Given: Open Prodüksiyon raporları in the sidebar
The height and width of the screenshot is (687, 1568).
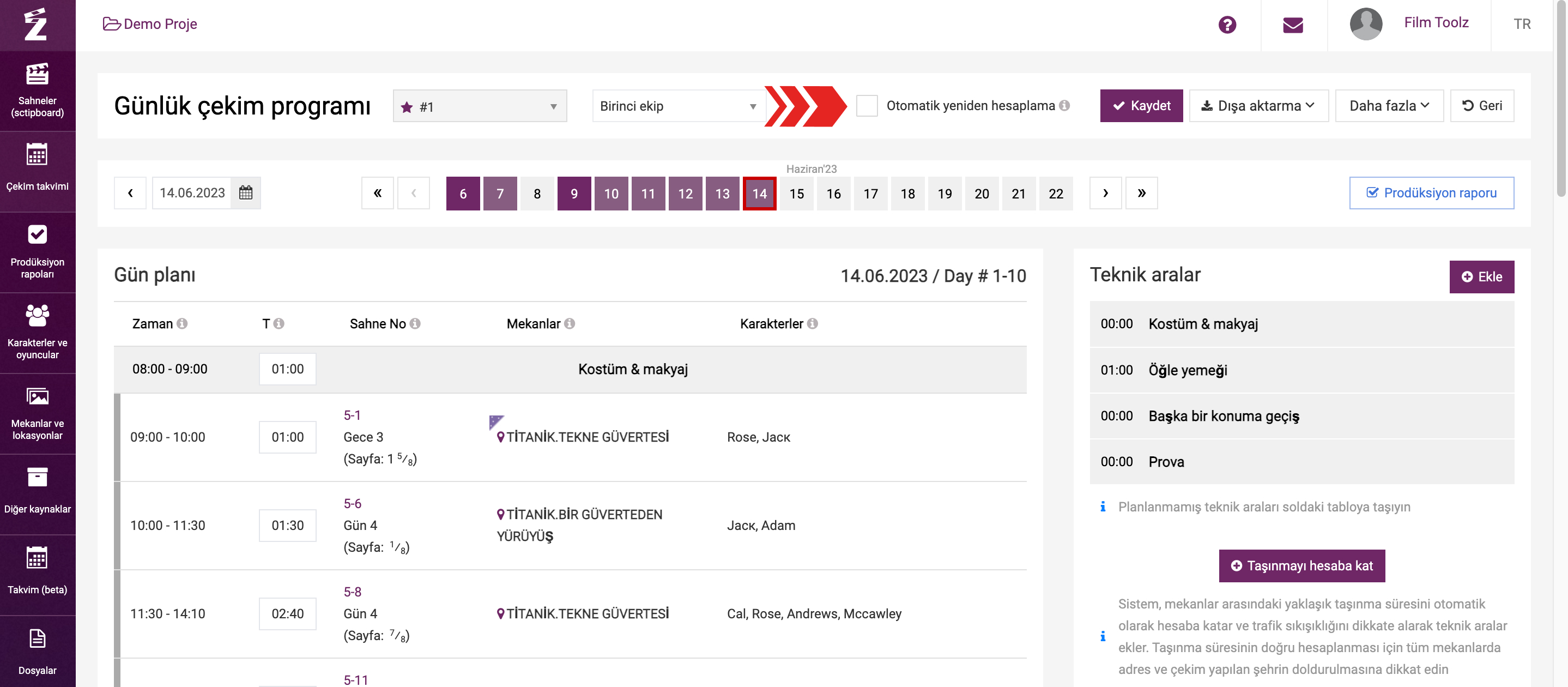Looking at the screenshot, I should point(37,252).
